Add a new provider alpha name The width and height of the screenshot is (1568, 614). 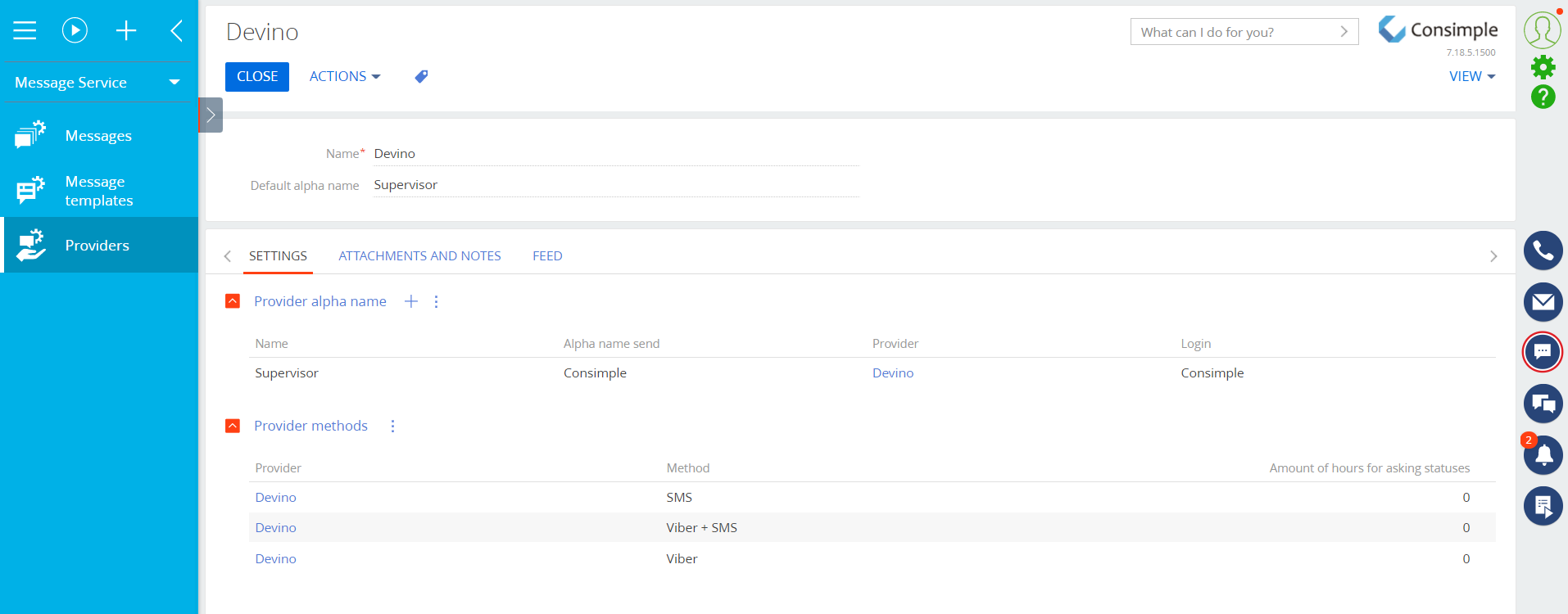(411, 301)
